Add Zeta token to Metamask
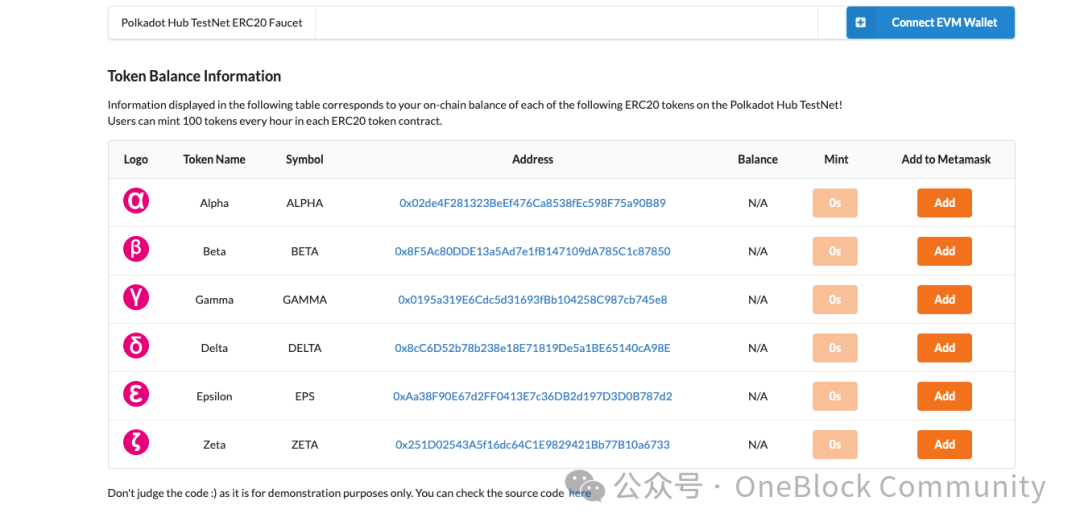 pyautogui.click(x=944, y=445)
